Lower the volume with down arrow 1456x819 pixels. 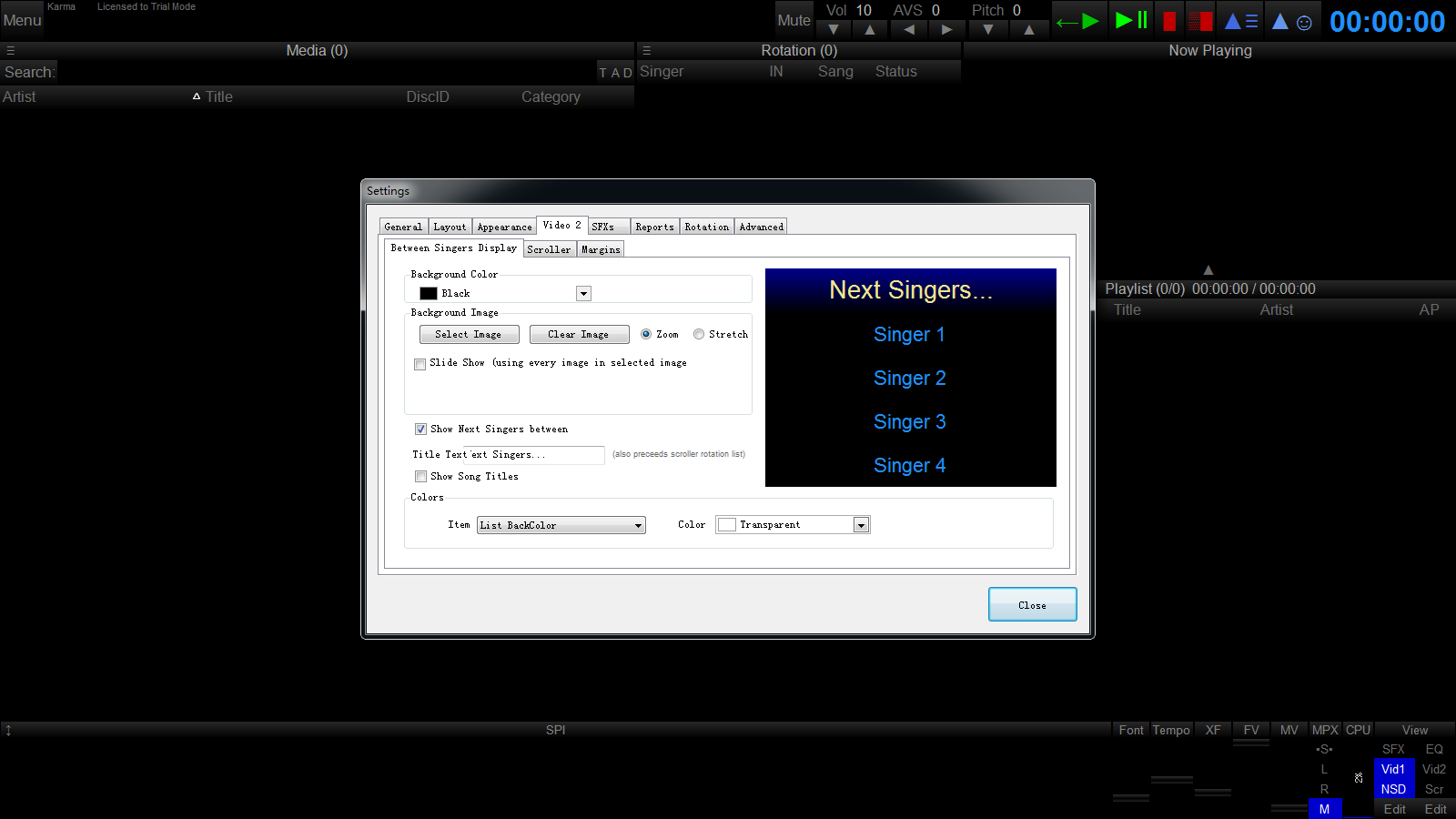[x=834, y=30]
